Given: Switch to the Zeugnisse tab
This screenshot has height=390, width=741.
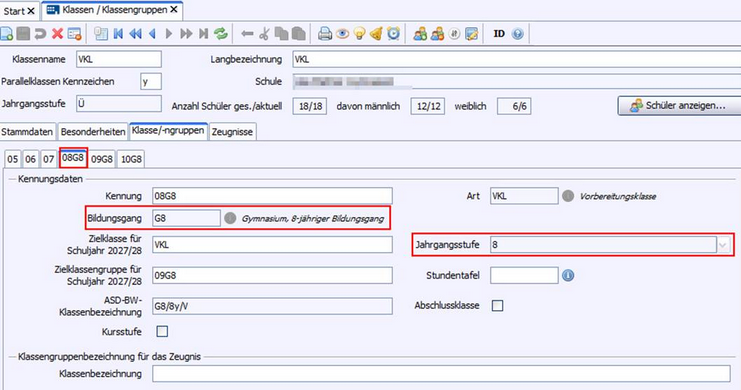Looking at the screenshot, I should point(232,132).
